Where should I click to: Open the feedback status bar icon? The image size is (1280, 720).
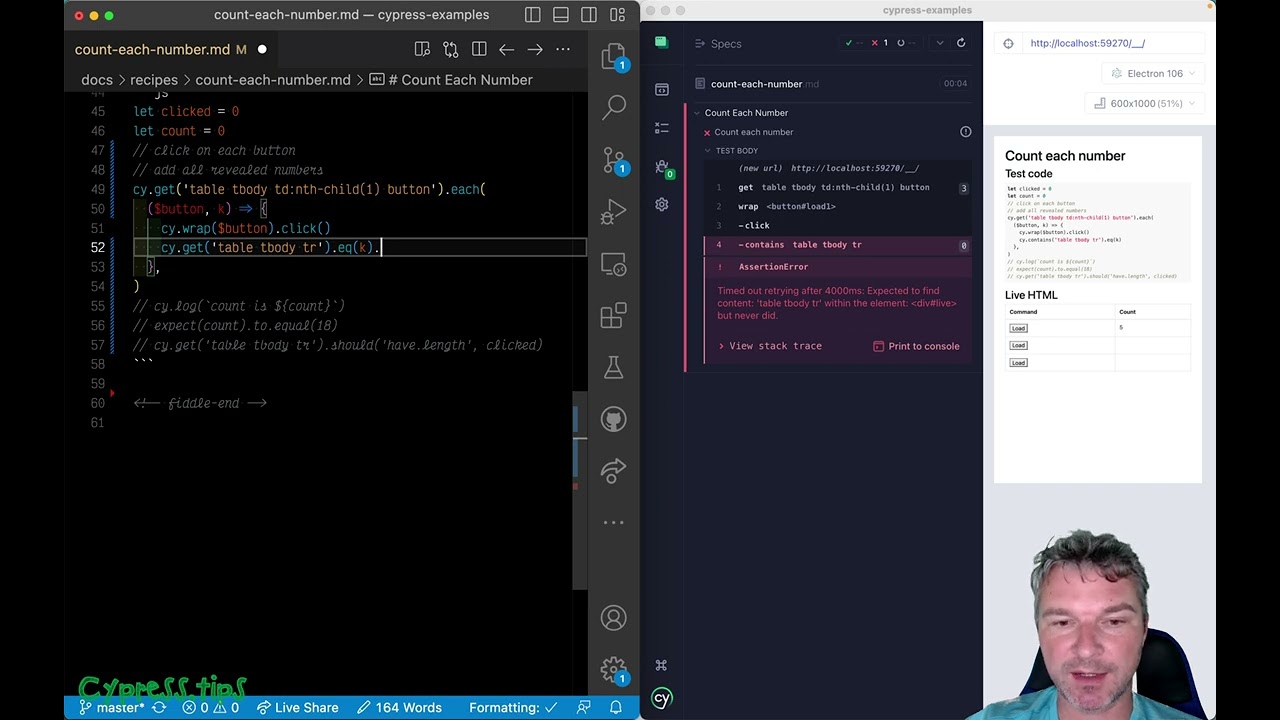coord(584,708)
